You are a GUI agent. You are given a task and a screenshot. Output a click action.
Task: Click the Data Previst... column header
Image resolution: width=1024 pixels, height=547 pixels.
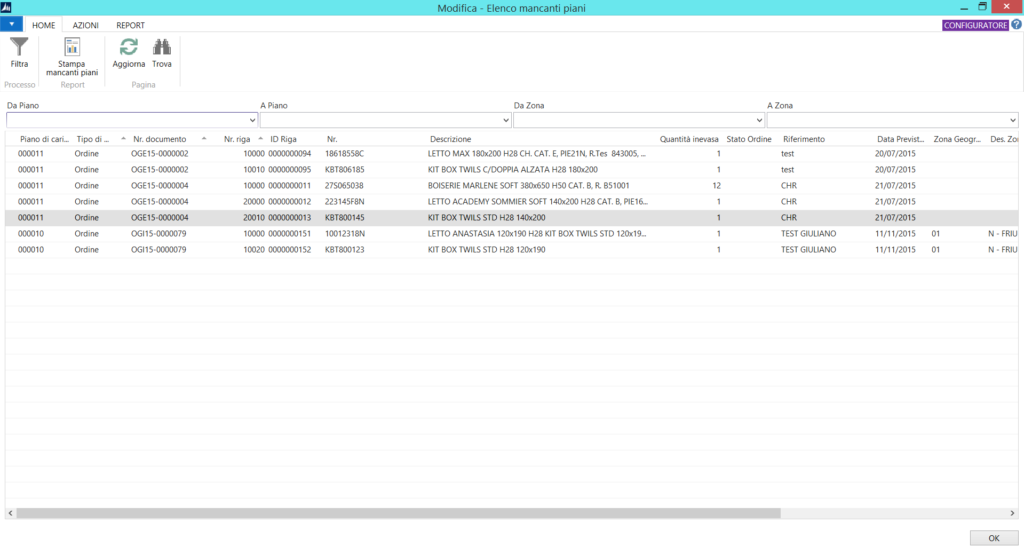[x=901, y=139]
